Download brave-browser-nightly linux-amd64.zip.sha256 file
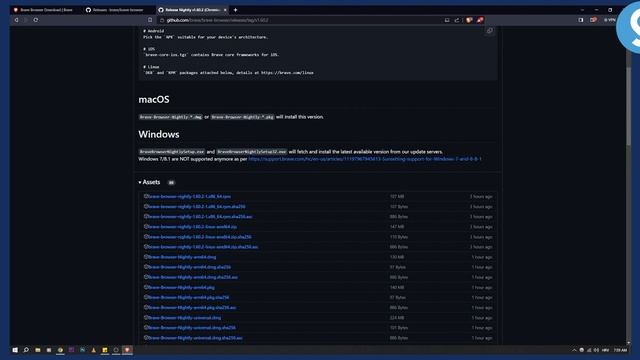Image resolution: width=640 pixels, height=360 pixels. tap(200, 237)
